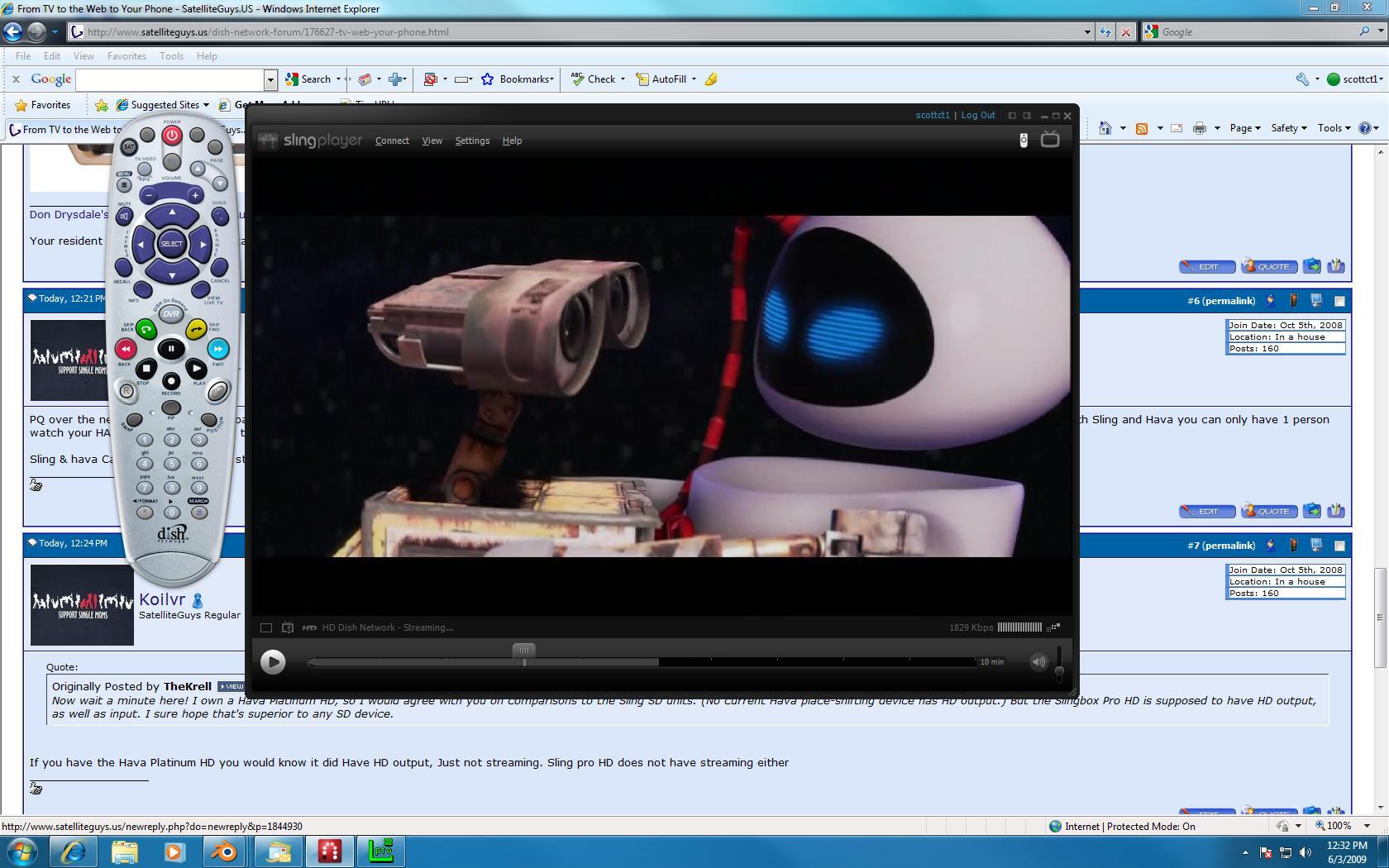Open the SlingPlayer View menu
This screenshot has width=1389, height=868.
point(432,141)
